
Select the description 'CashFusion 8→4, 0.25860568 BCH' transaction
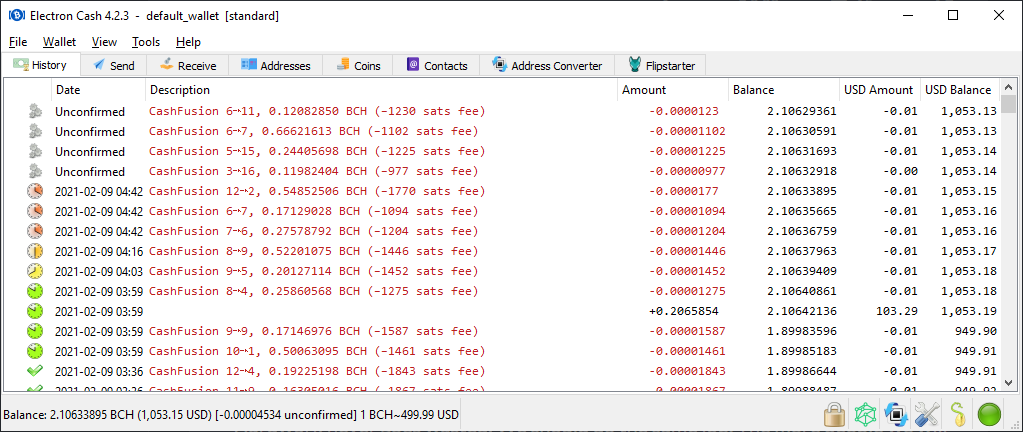point(313,291)
